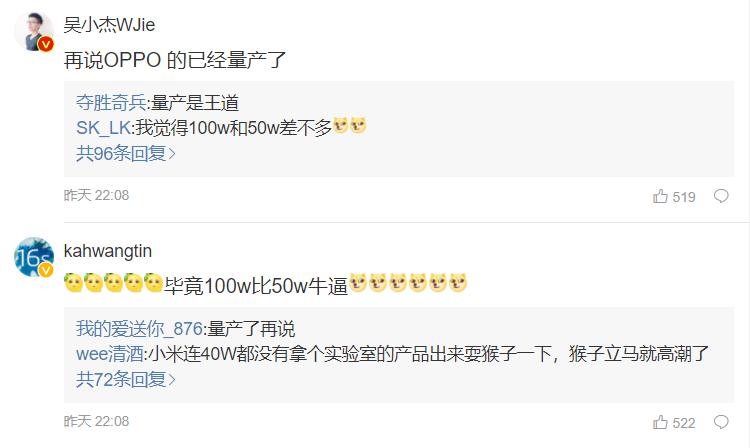Open username 吴小杰WJie
Viewport: 750px width, 448px height.
coord(109,24)
